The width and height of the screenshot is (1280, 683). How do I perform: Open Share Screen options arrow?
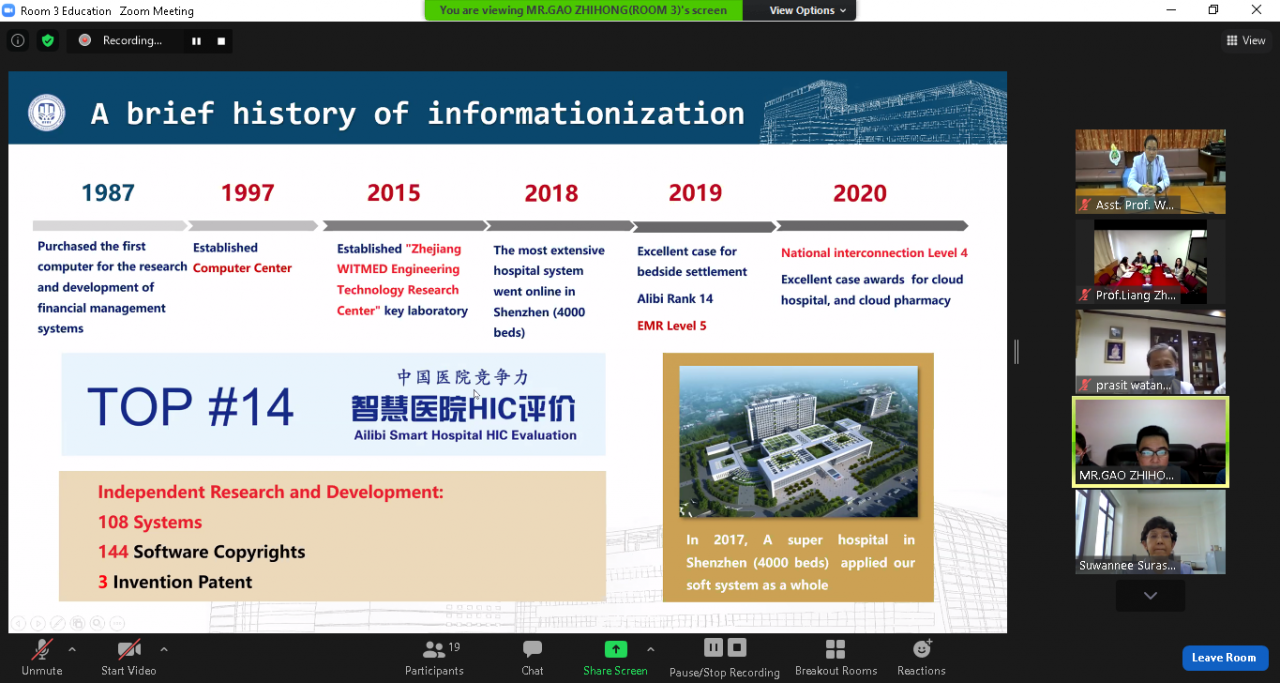651,649
